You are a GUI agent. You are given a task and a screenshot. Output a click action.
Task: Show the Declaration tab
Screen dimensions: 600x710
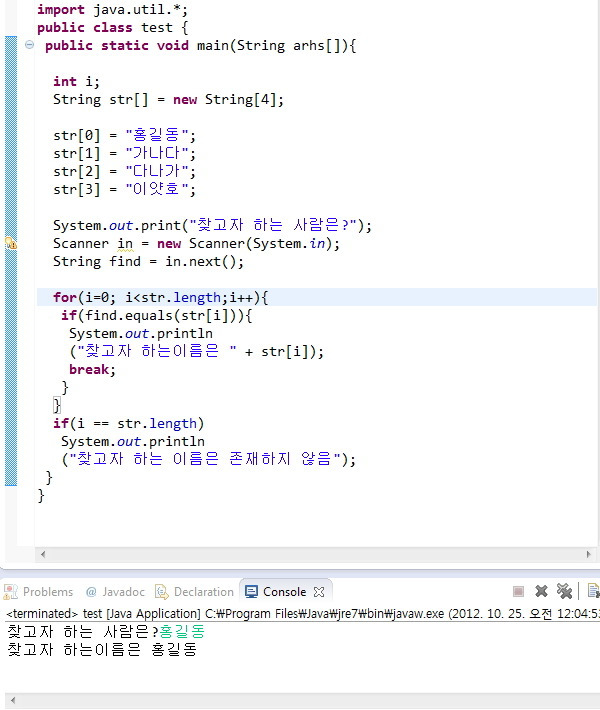pyautogui.click(x=195, y=592)
